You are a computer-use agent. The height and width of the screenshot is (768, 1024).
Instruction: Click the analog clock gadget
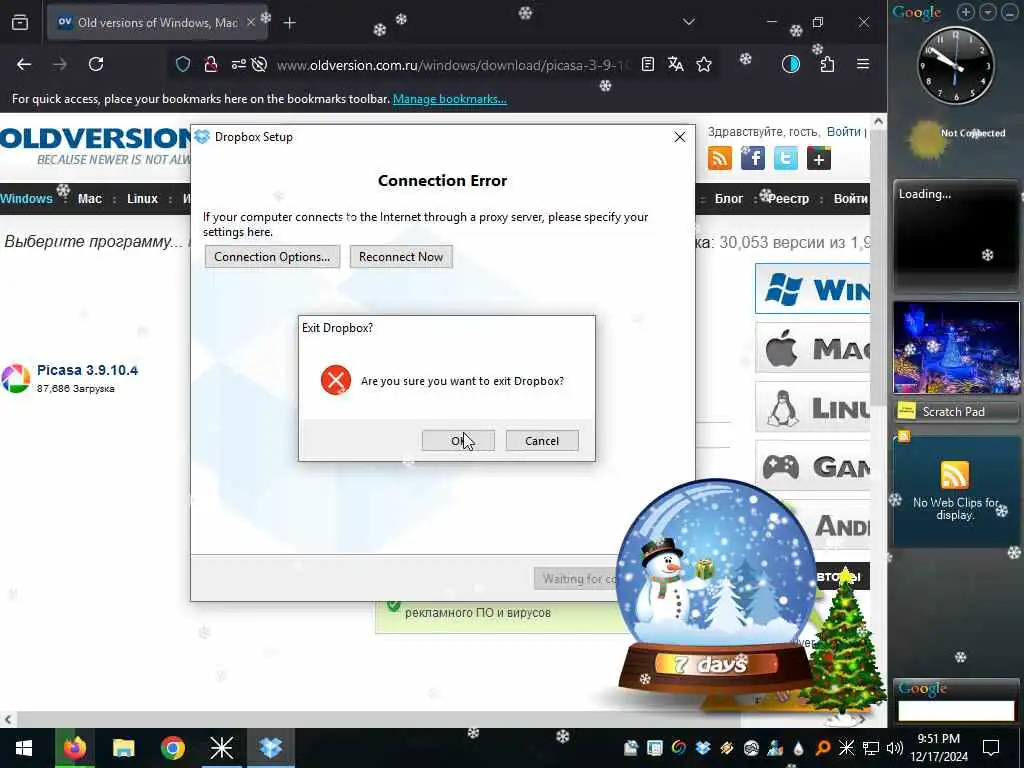955,65
